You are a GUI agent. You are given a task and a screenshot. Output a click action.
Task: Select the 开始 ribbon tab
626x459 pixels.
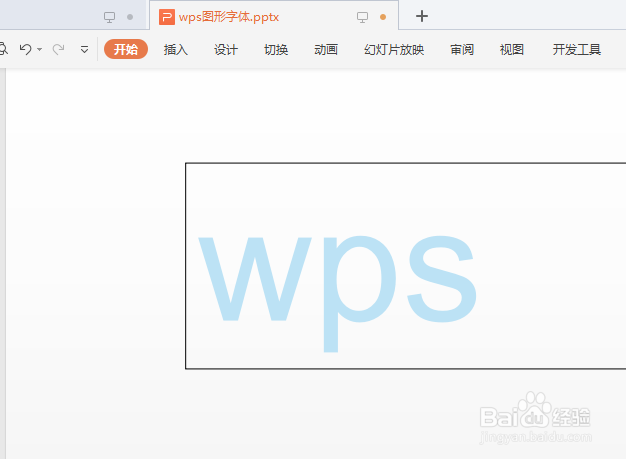tap(126, 49)
